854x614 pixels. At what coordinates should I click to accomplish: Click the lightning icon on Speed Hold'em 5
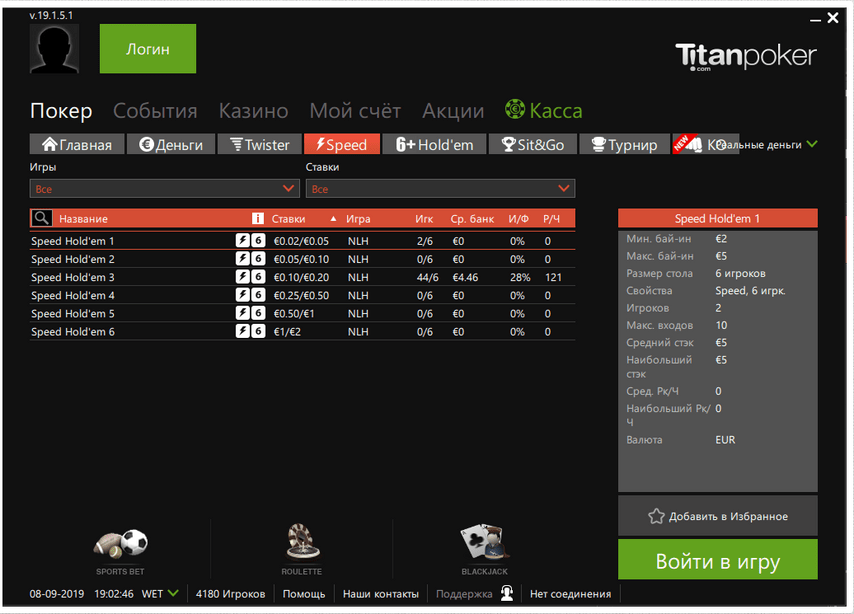tap(242, 313)
